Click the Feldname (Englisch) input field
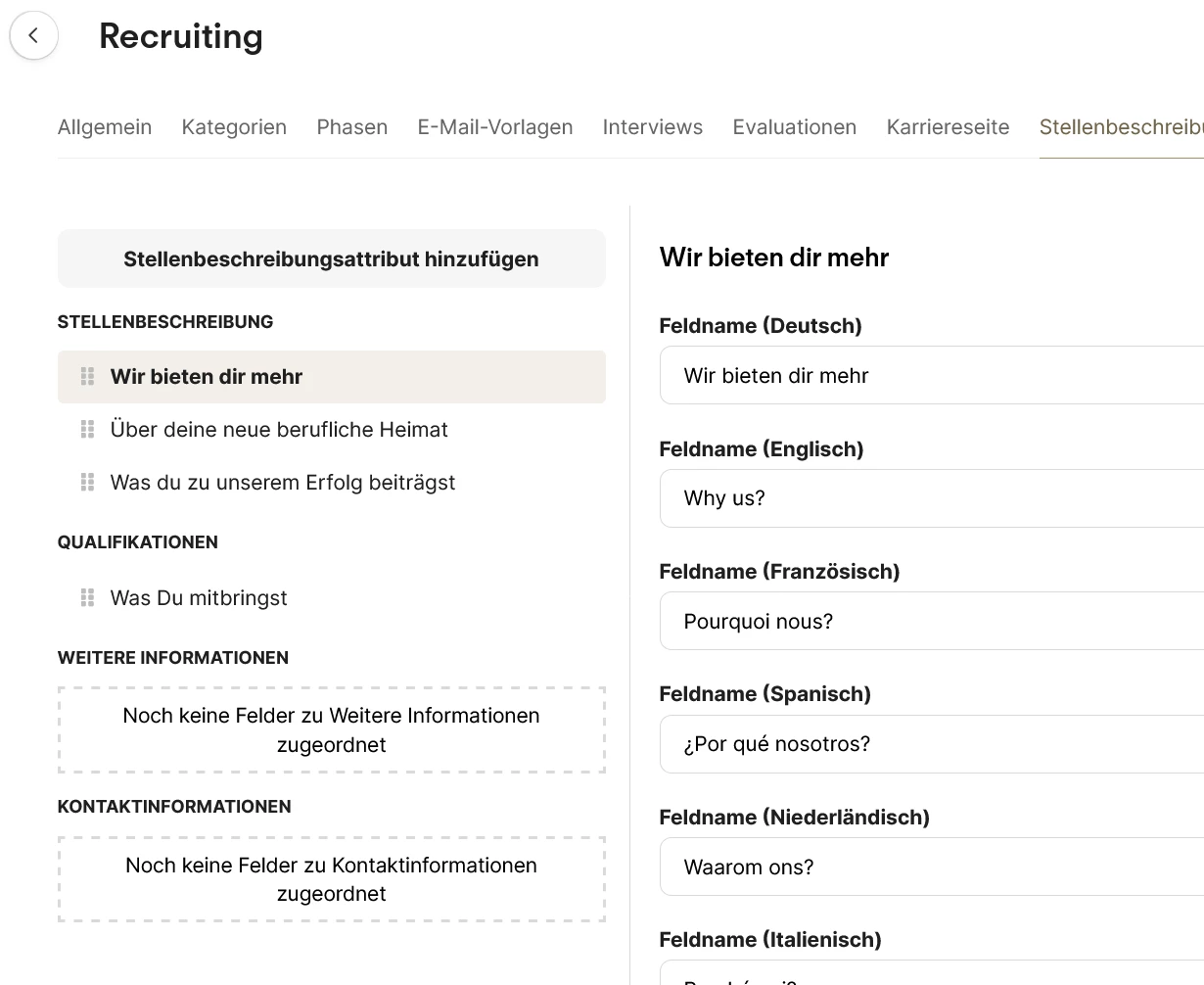Image resolution: width=1204 pixels, height=985 pixels. (x=930, y=498)
